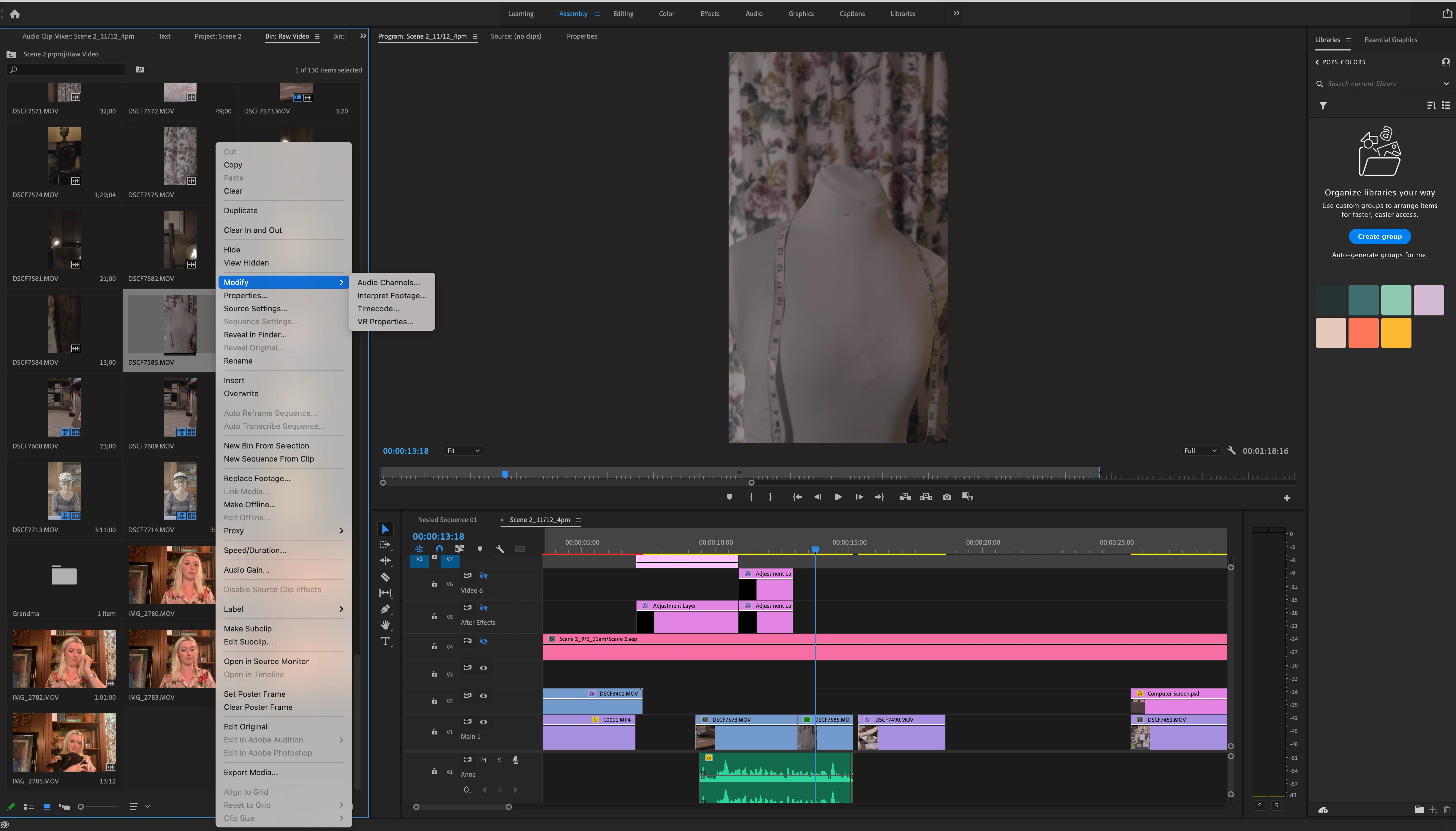Open the Full playback resolution dropdown

click(x=1200, y=451)
